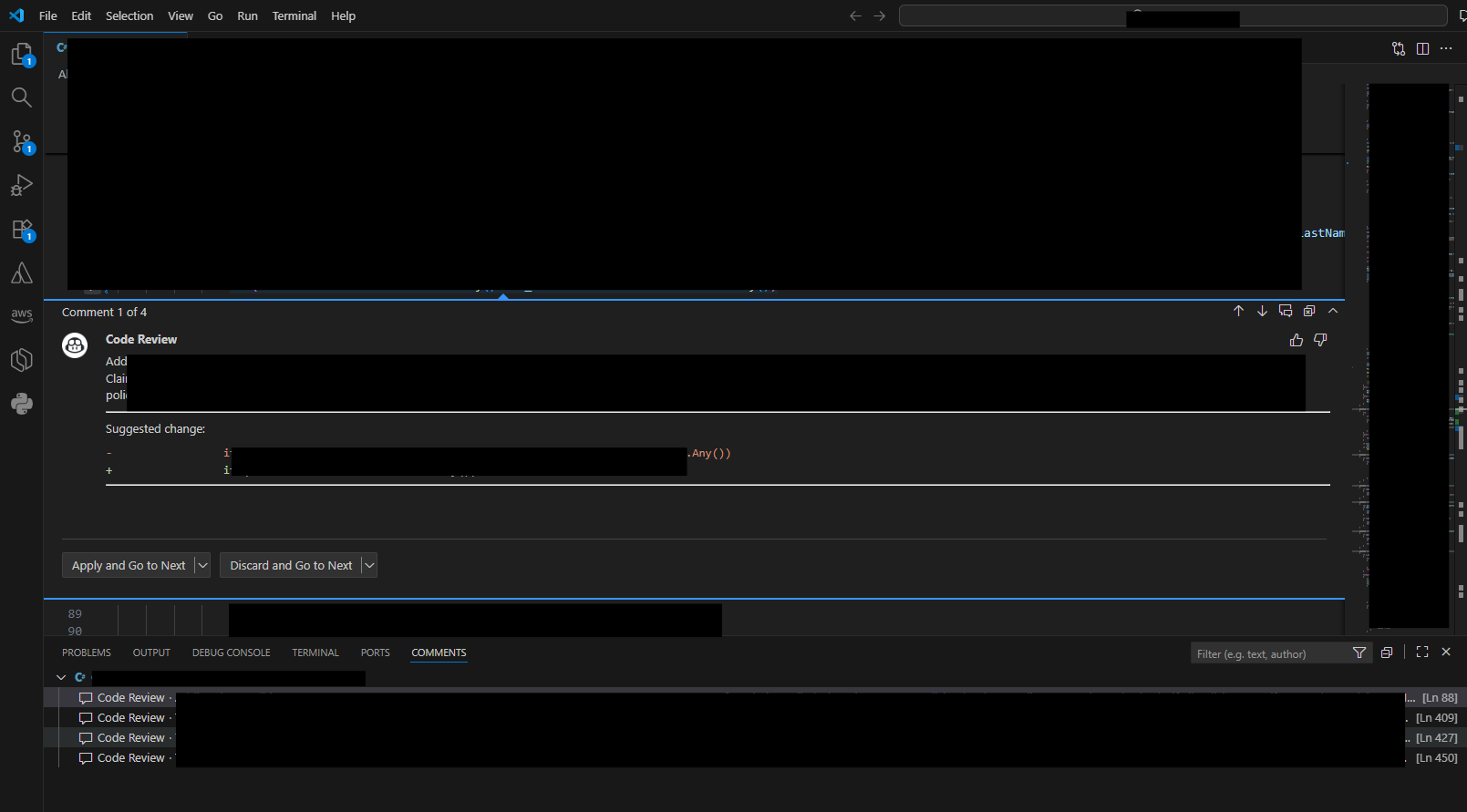The image size is (1467, 812).
Task: Open the Terraform view in activity bar
Action: tap(22, 360)
